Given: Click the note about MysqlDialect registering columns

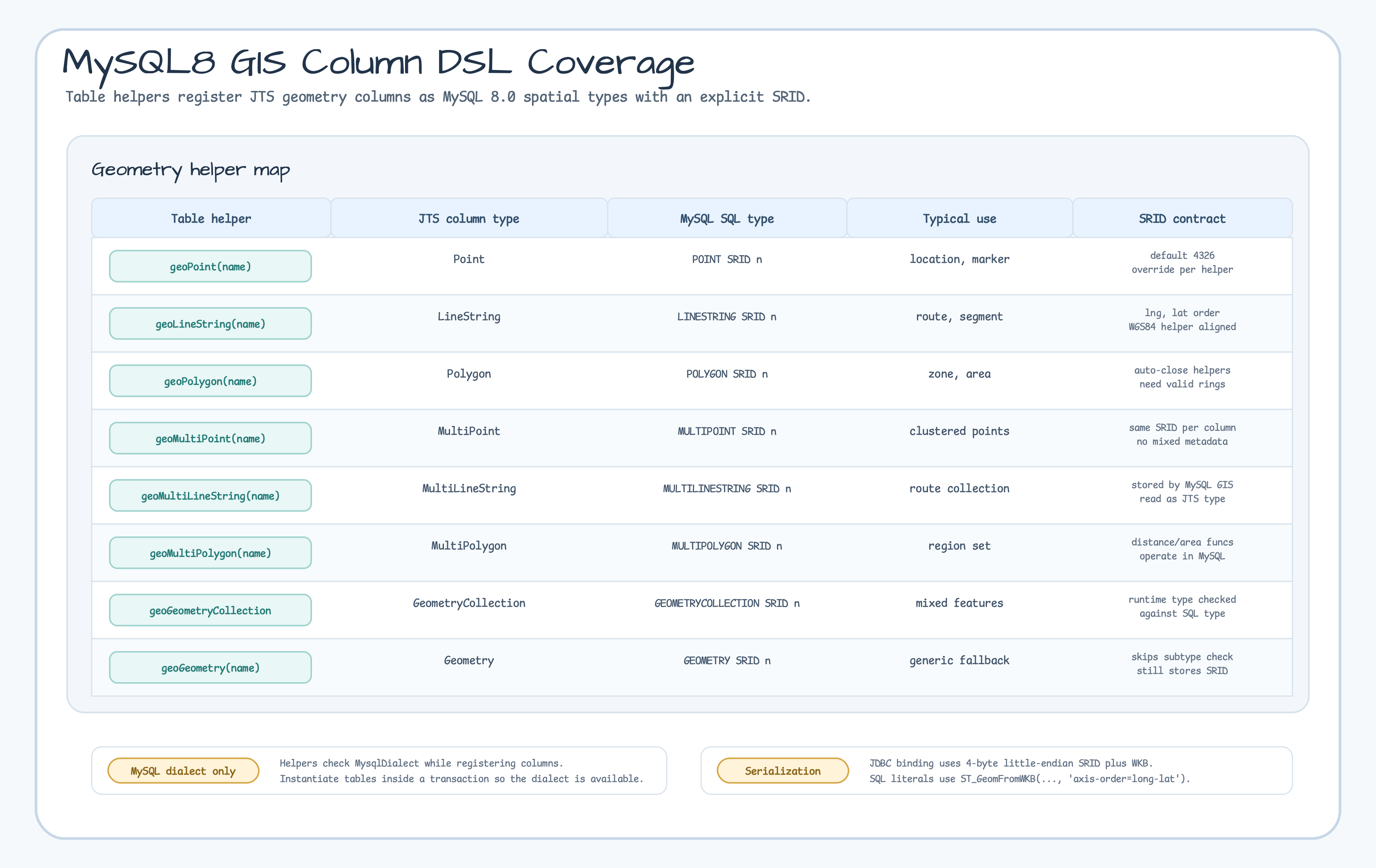Looking at the screenshot, I should pyautogui.click(x=461, y=771).
